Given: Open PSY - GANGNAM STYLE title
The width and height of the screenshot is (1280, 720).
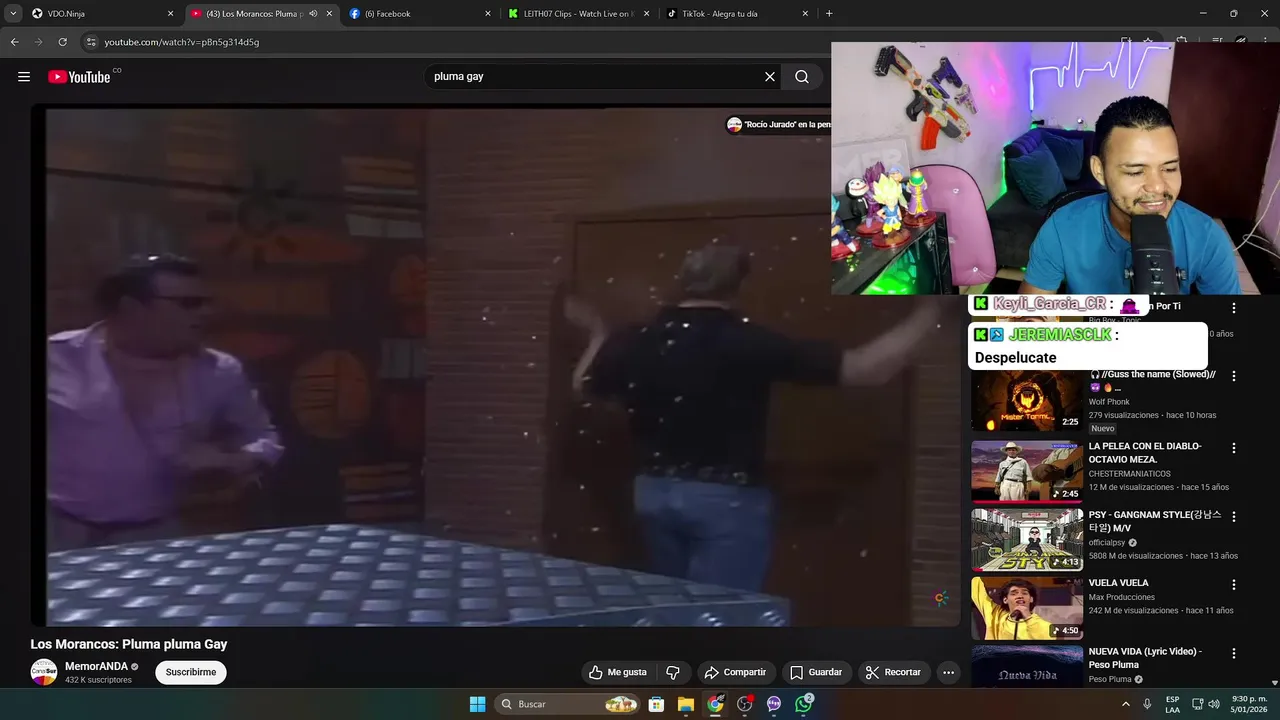Looking at the screenshot, I should [x=1155, y=521].
